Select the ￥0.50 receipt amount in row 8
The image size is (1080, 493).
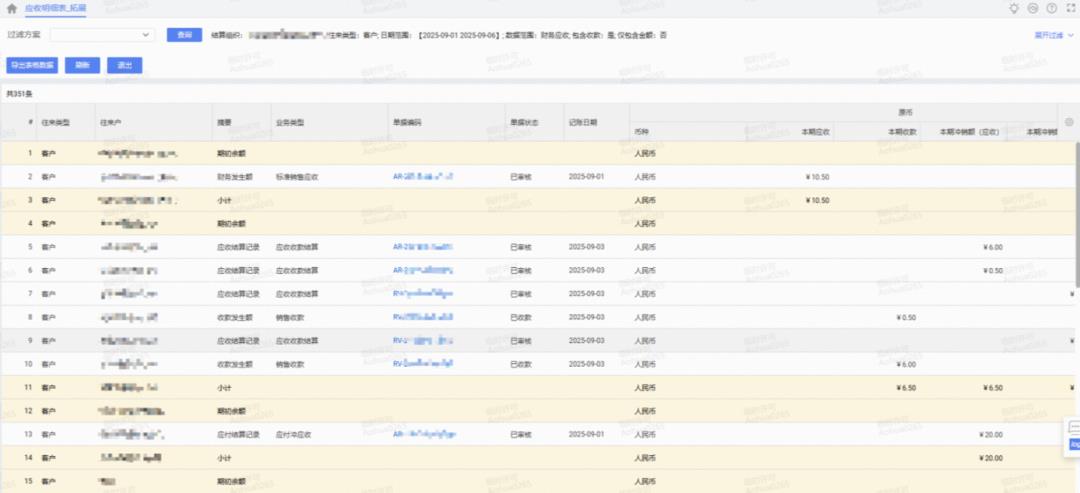906,317
